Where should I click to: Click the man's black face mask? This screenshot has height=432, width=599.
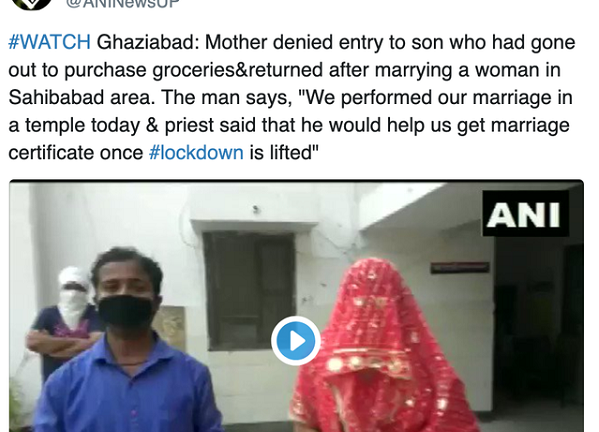125,311
